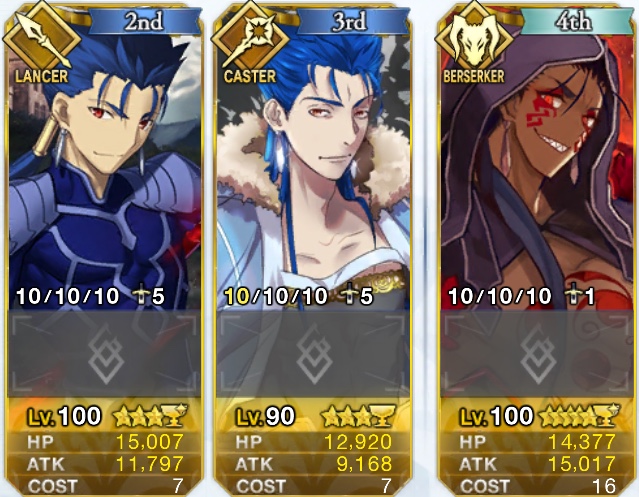Select the 3rd slot banner

(x=352, y=21)
